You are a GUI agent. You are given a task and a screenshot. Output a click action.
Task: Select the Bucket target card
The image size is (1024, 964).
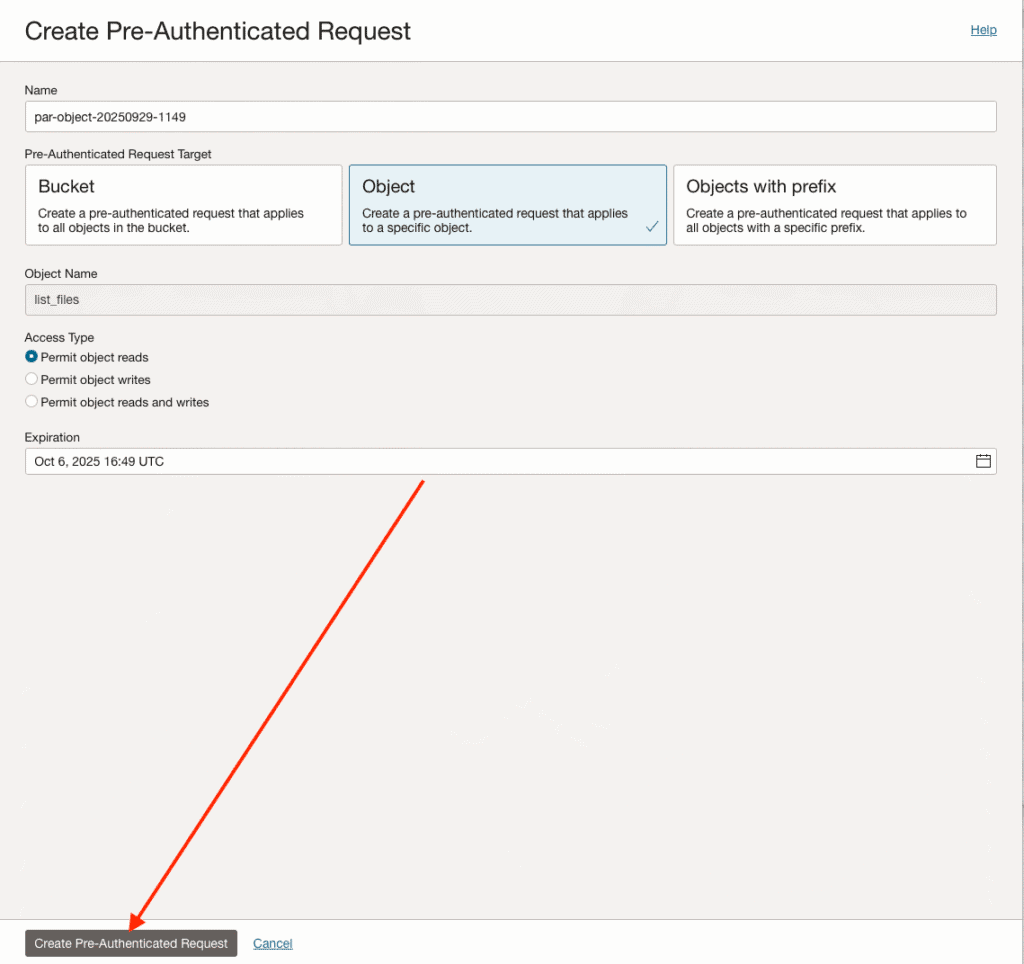(183, 205)
